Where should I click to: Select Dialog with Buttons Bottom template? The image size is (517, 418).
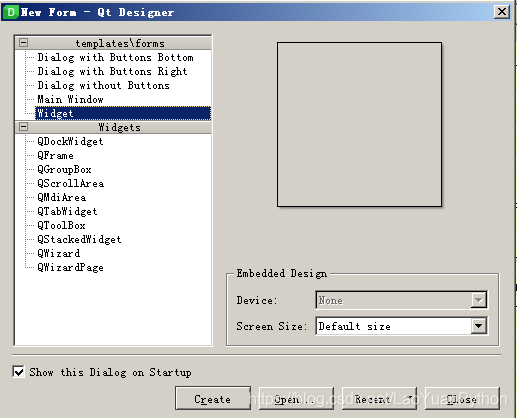[115, 57]
